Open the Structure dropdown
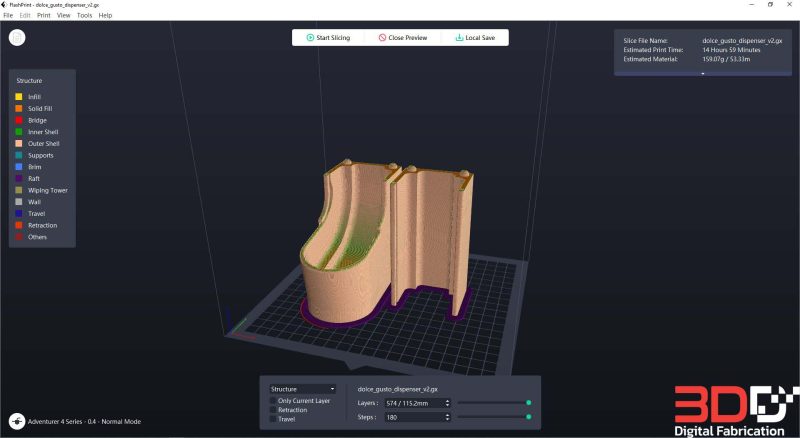800x438 pixels. tap(303, 389)
